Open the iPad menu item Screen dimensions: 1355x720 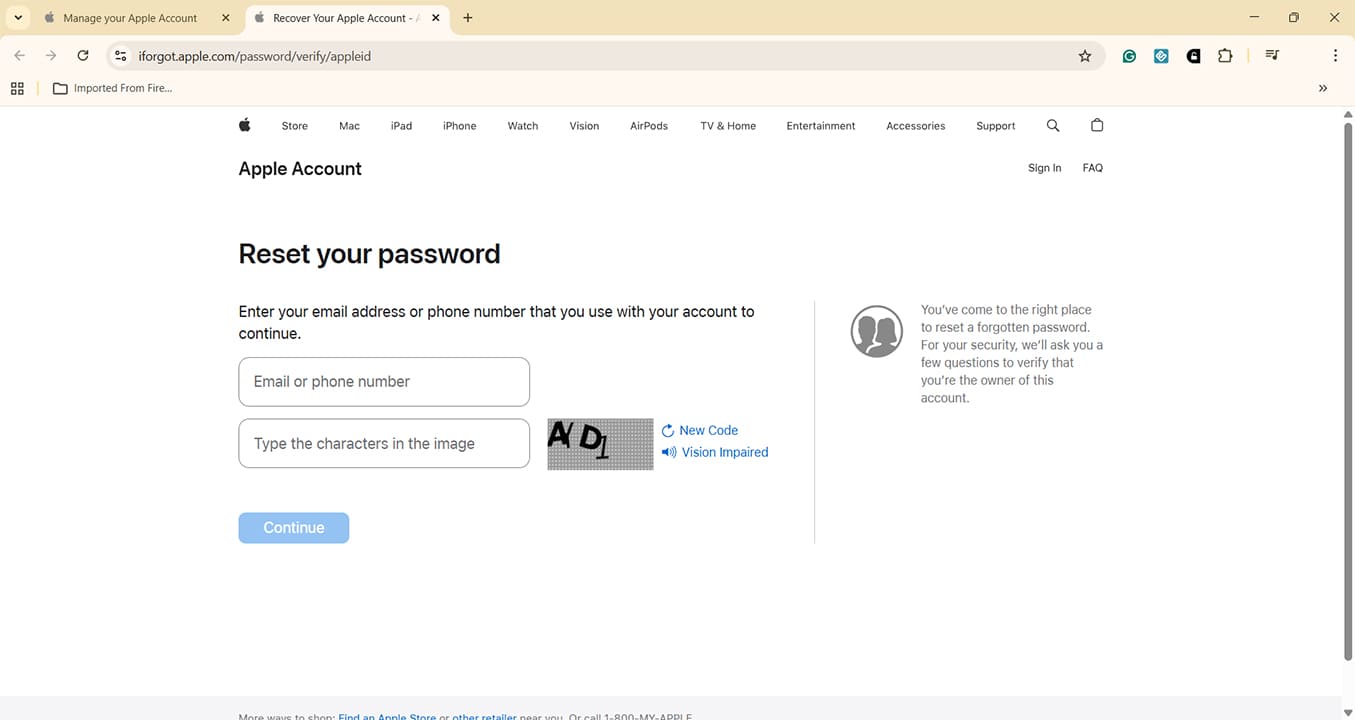[x=401, y=126]
